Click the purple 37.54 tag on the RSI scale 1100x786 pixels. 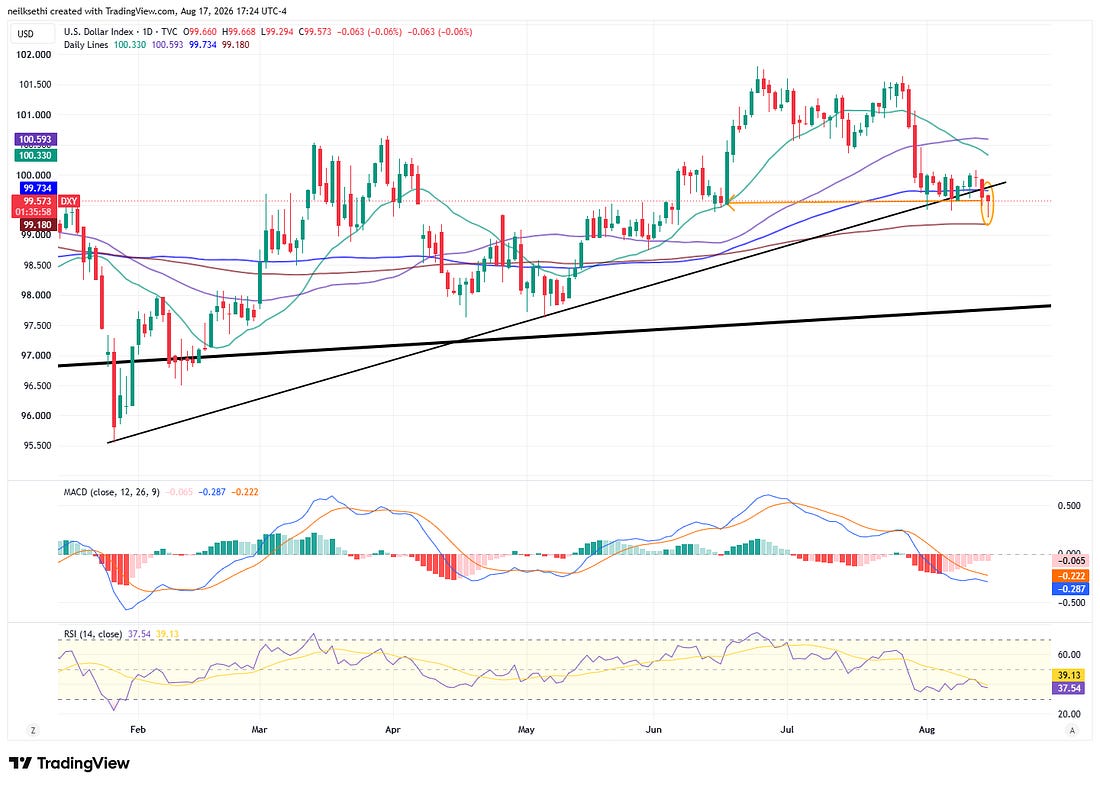[1070, 688]
